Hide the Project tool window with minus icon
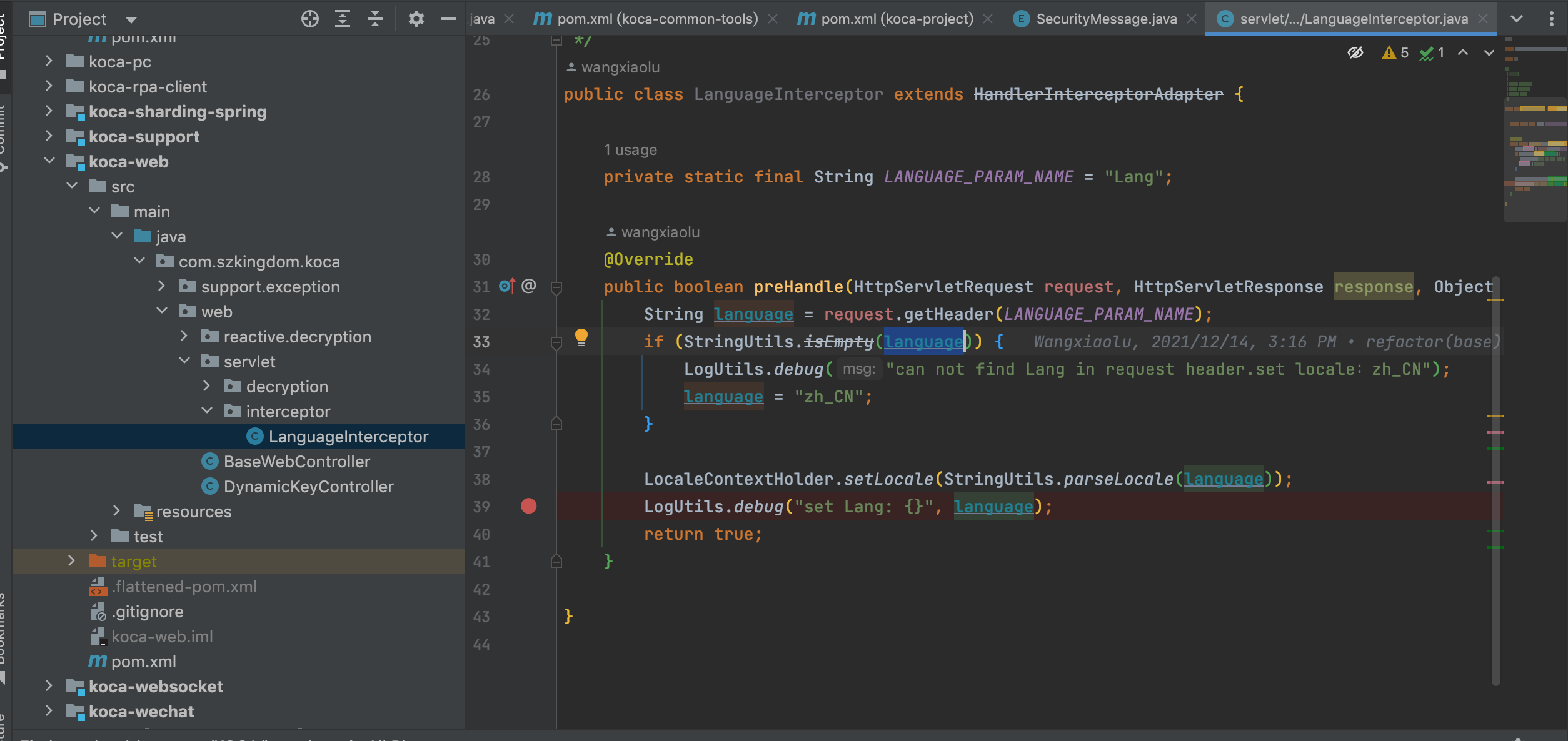This screenshot has width=1568, height=741. coord(448,19)
